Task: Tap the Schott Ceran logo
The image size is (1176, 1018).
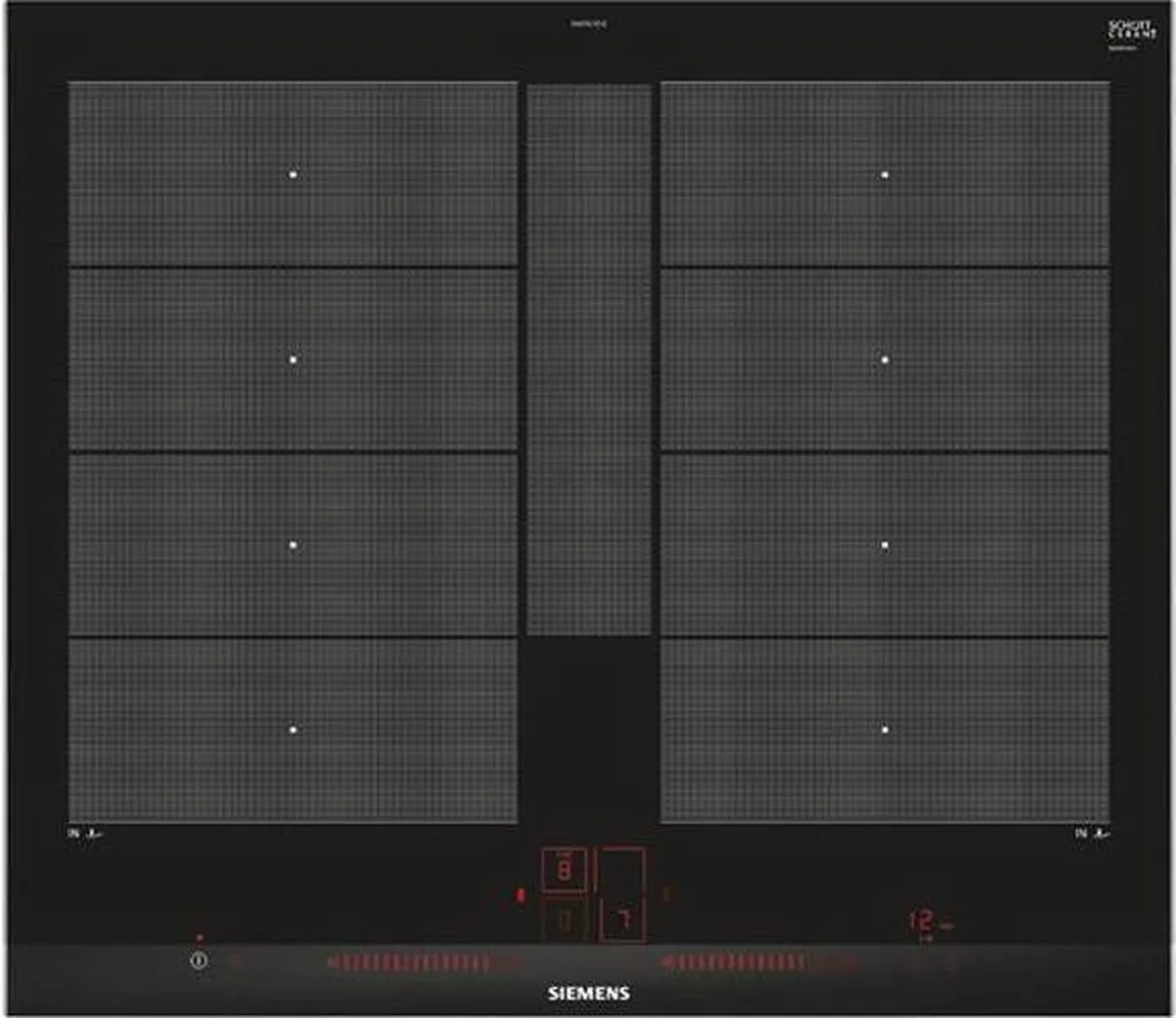Action: pyautogui.click(x=1132, y=31)
